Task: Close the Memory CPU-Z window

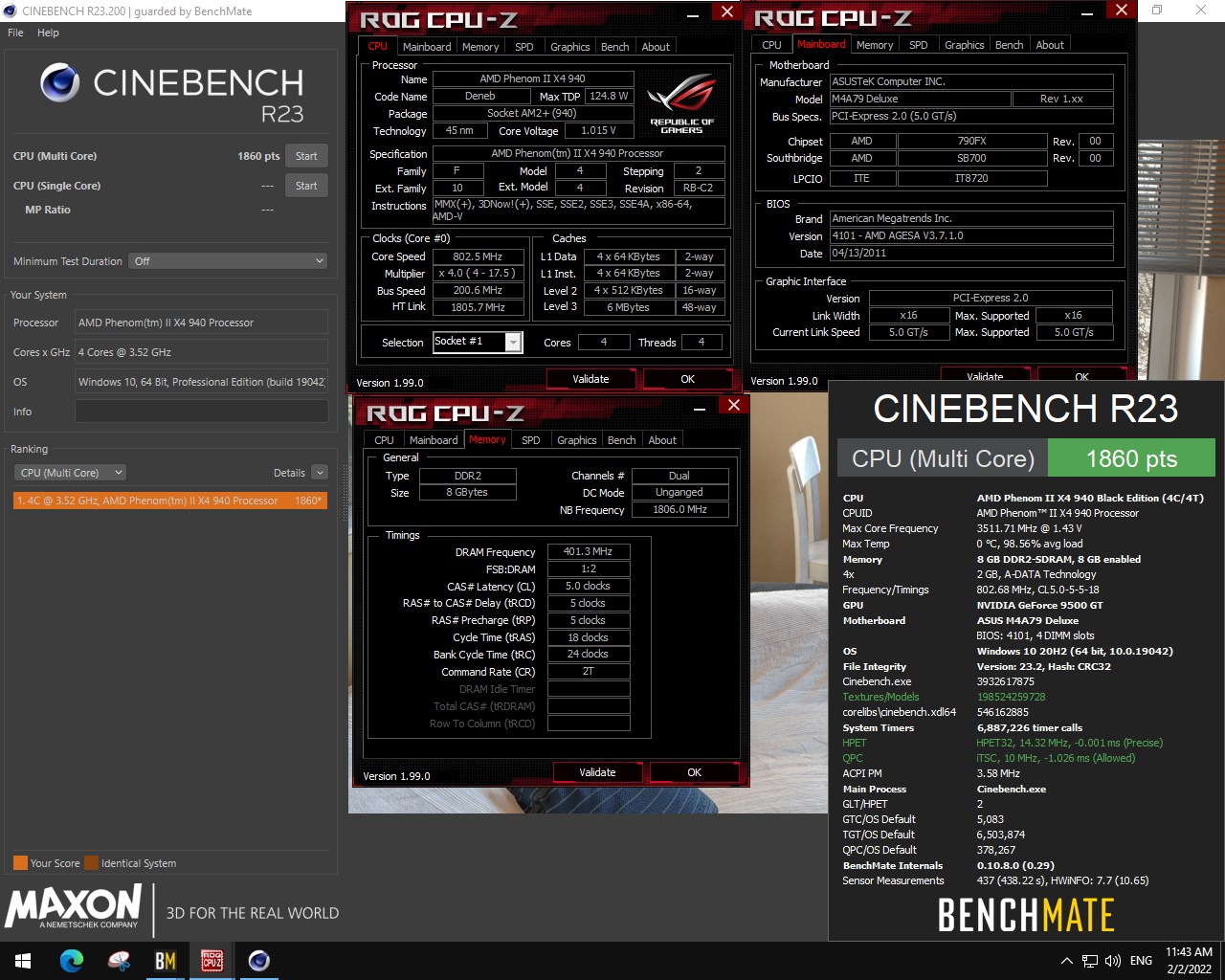Action: pyautogui.click(x=734, y=406)
